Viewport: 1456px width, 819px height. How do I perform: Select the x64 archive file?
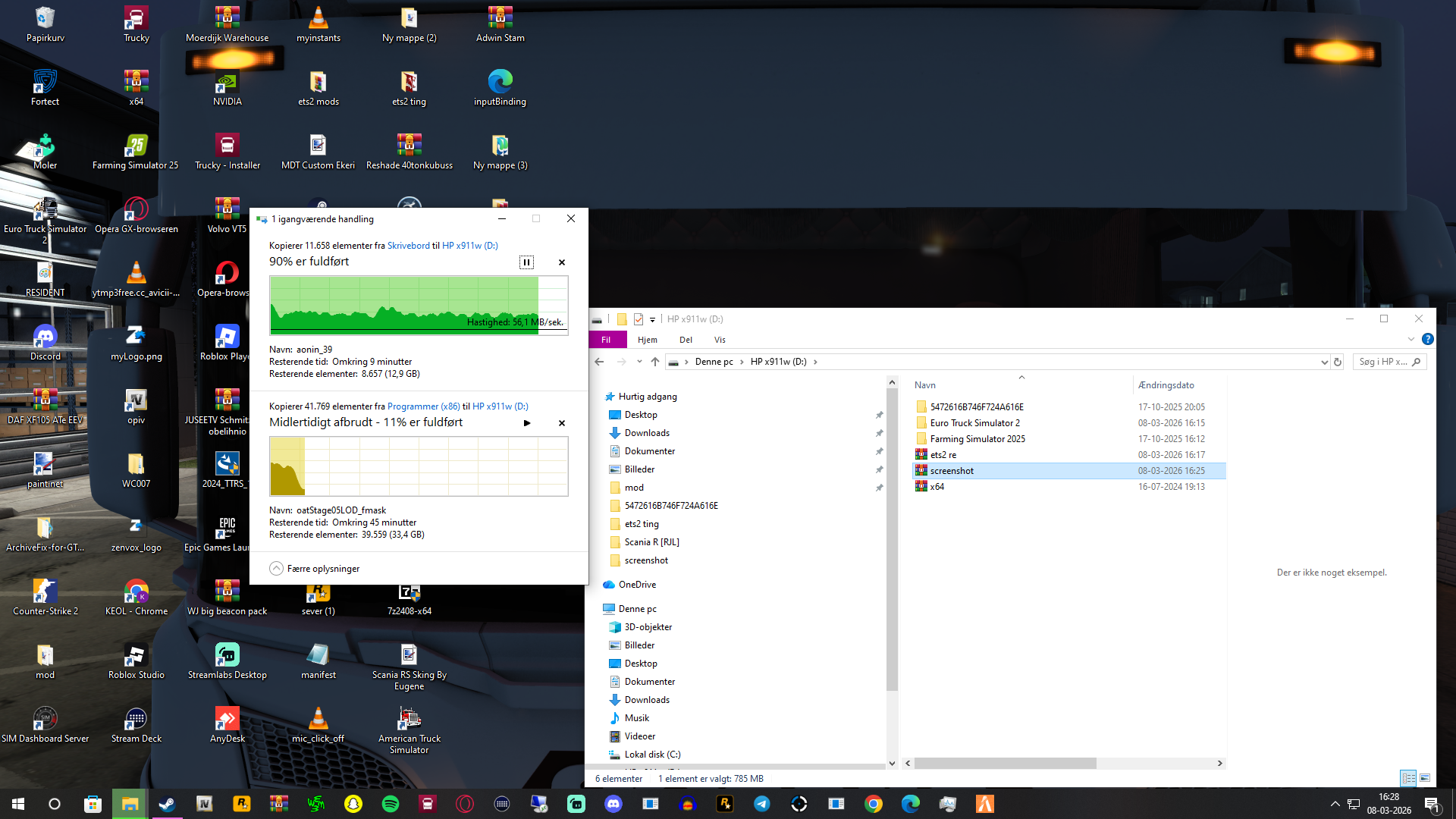937,487
